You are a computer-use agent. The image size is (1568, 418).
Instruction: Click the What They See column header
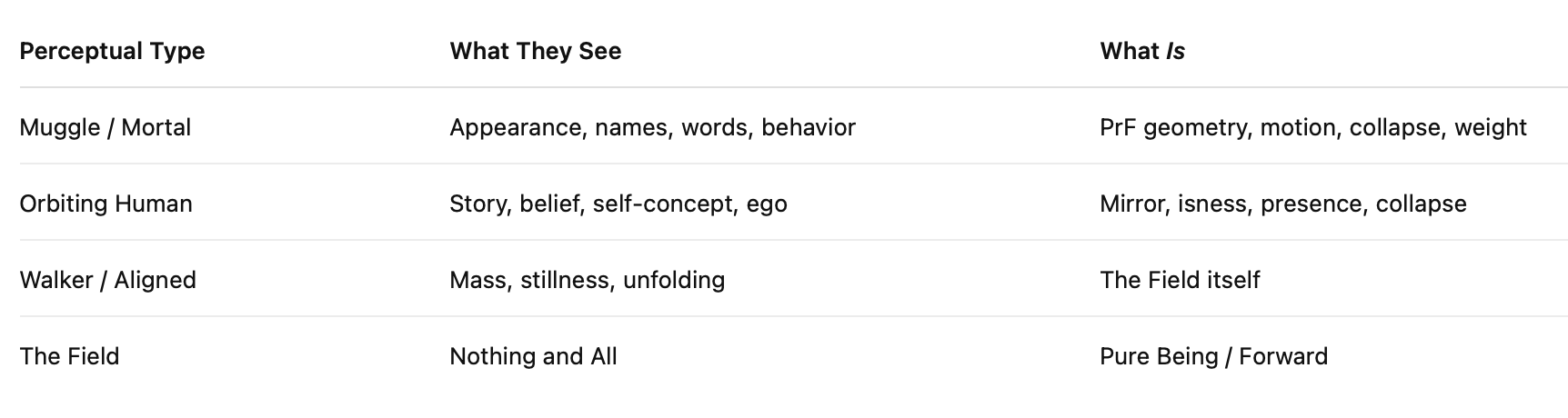click(x=535, y=51)
